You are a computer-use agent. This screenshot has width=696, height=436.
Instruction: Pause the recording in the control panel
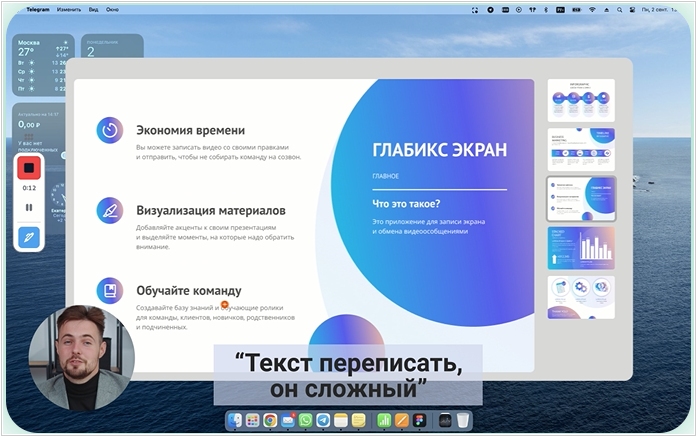[29, 207]
